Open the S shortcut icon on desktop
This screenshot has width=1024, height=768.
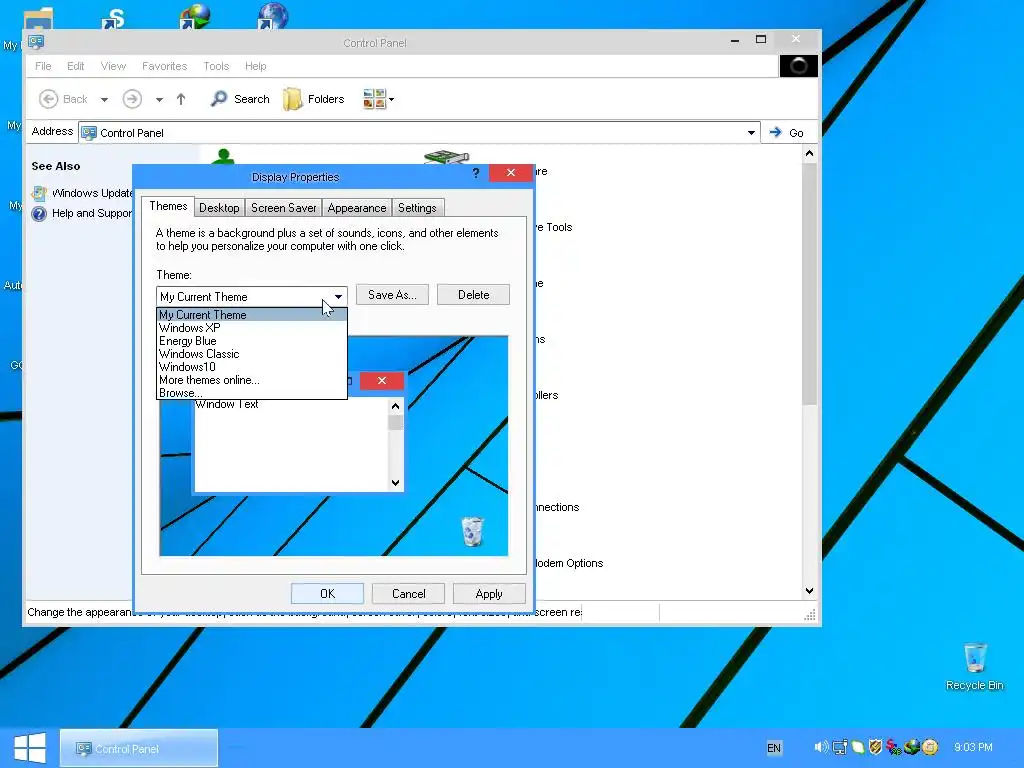(114, 17)
